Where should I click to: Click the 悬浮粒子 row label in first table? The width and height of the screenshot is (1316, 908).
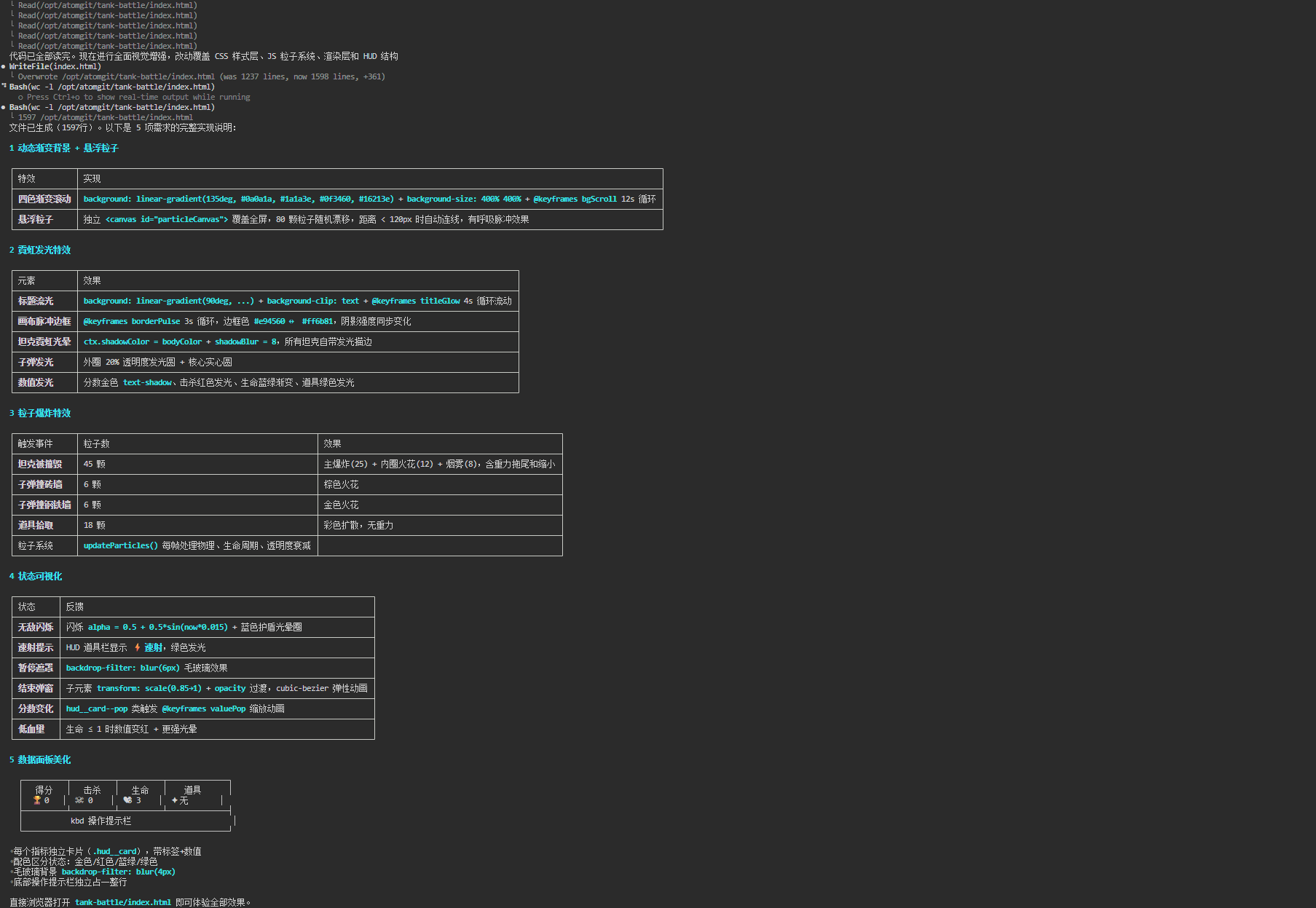tap(44, 219)
